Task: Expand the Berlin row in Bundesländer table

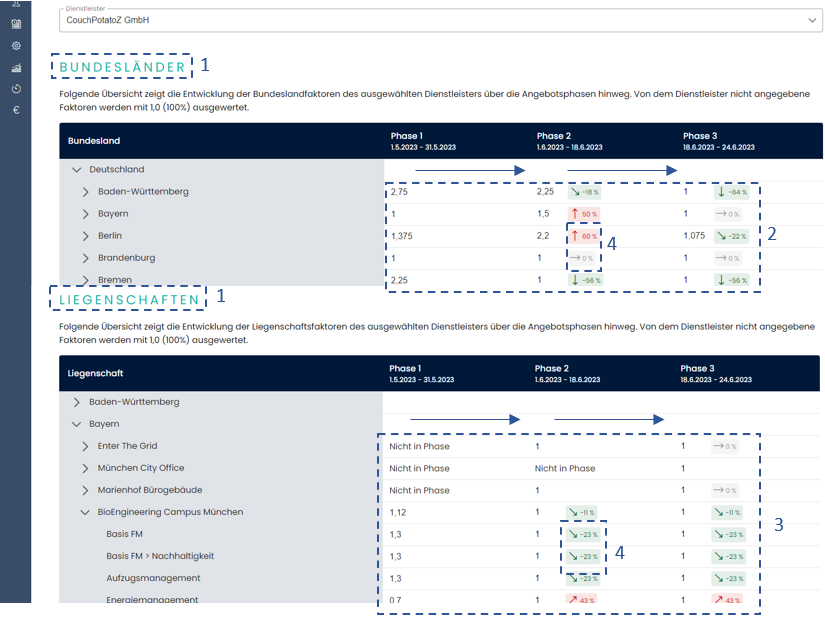Action: pos(86,236)
